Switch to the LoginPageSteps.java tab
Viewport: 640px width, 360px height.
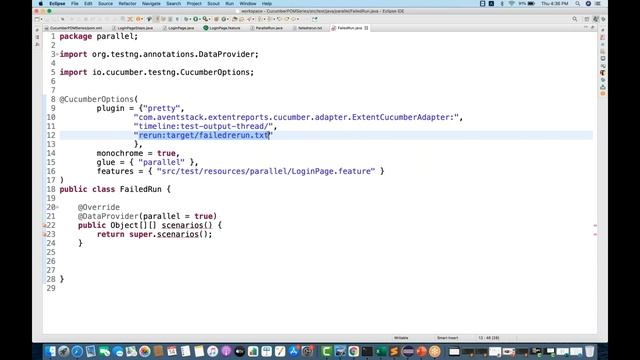133,28
